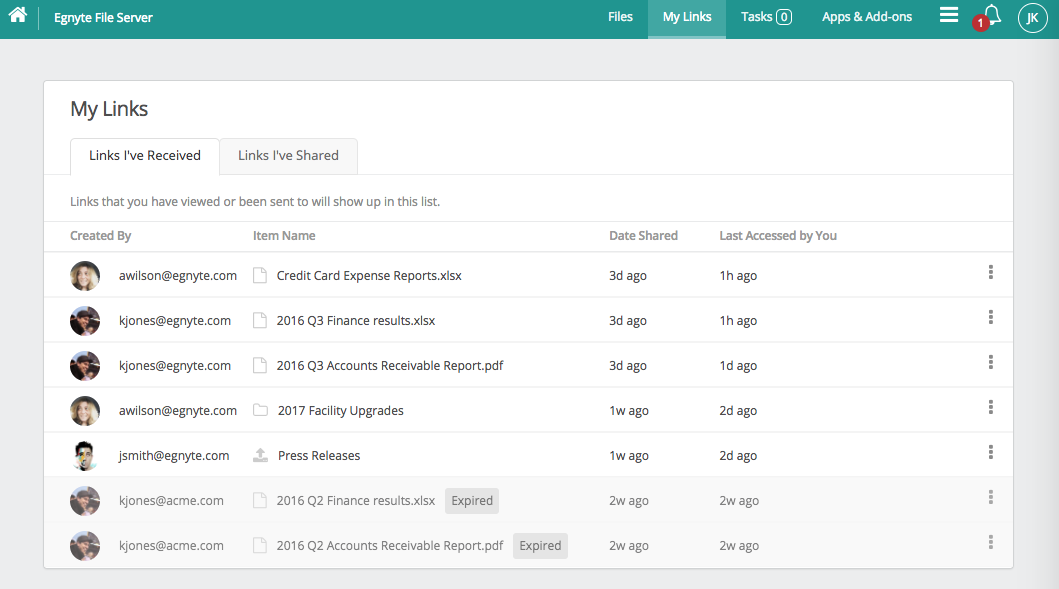Viewport: 1059px width, 589px height.
Task: Click kjones@egnyte.com in 2016 Q3 Finance results row
Action: 175,321
